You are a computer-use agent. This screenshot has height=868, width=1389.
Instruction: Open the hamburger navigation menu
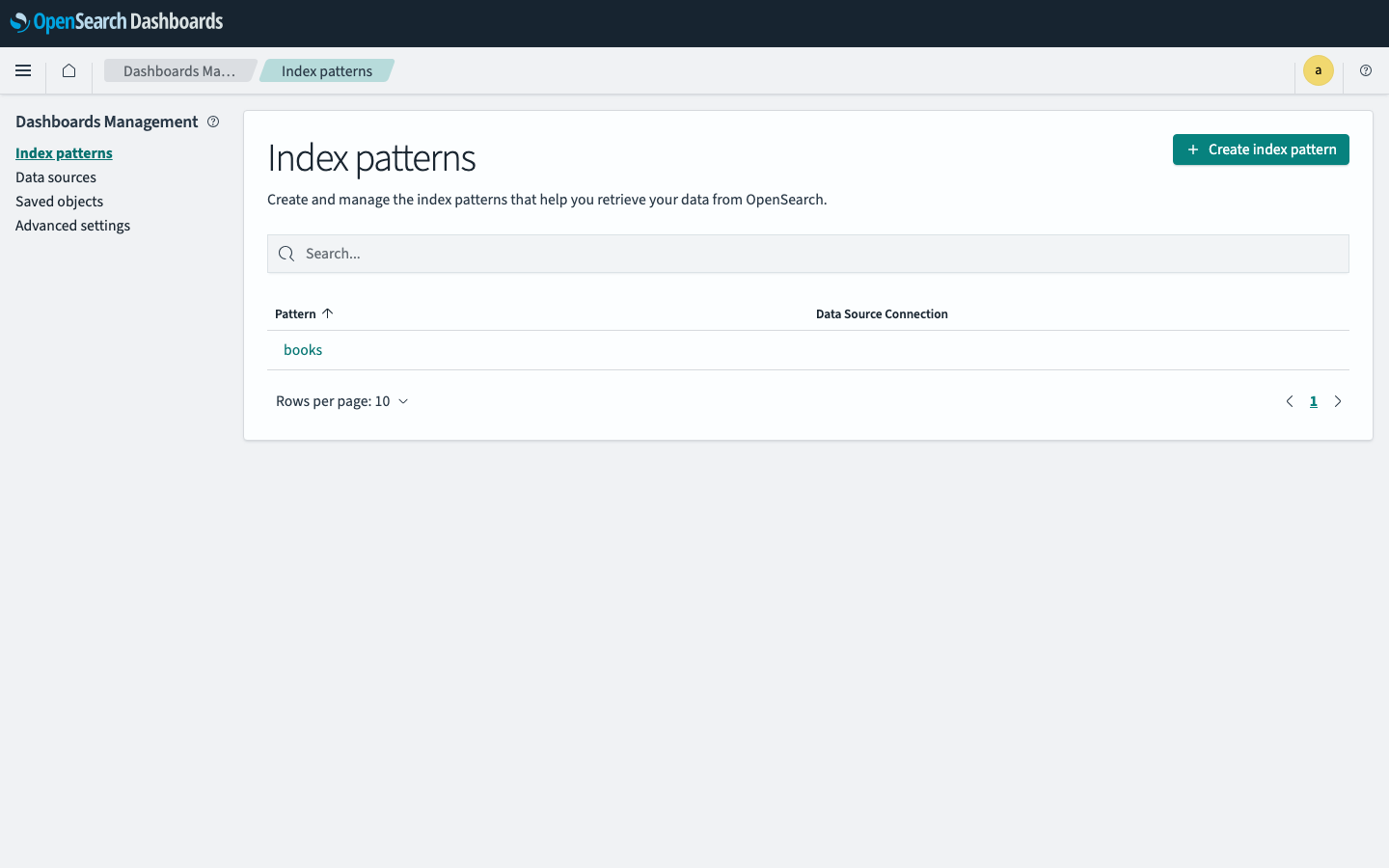(x=23, y=70)
